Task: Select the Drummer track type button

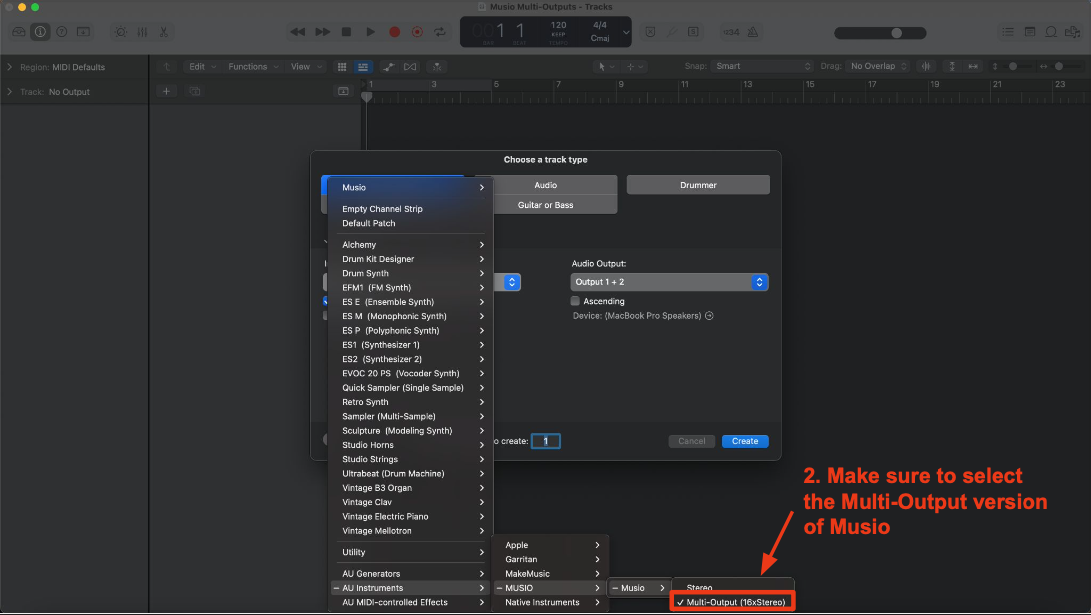Action: pos(698,185)
